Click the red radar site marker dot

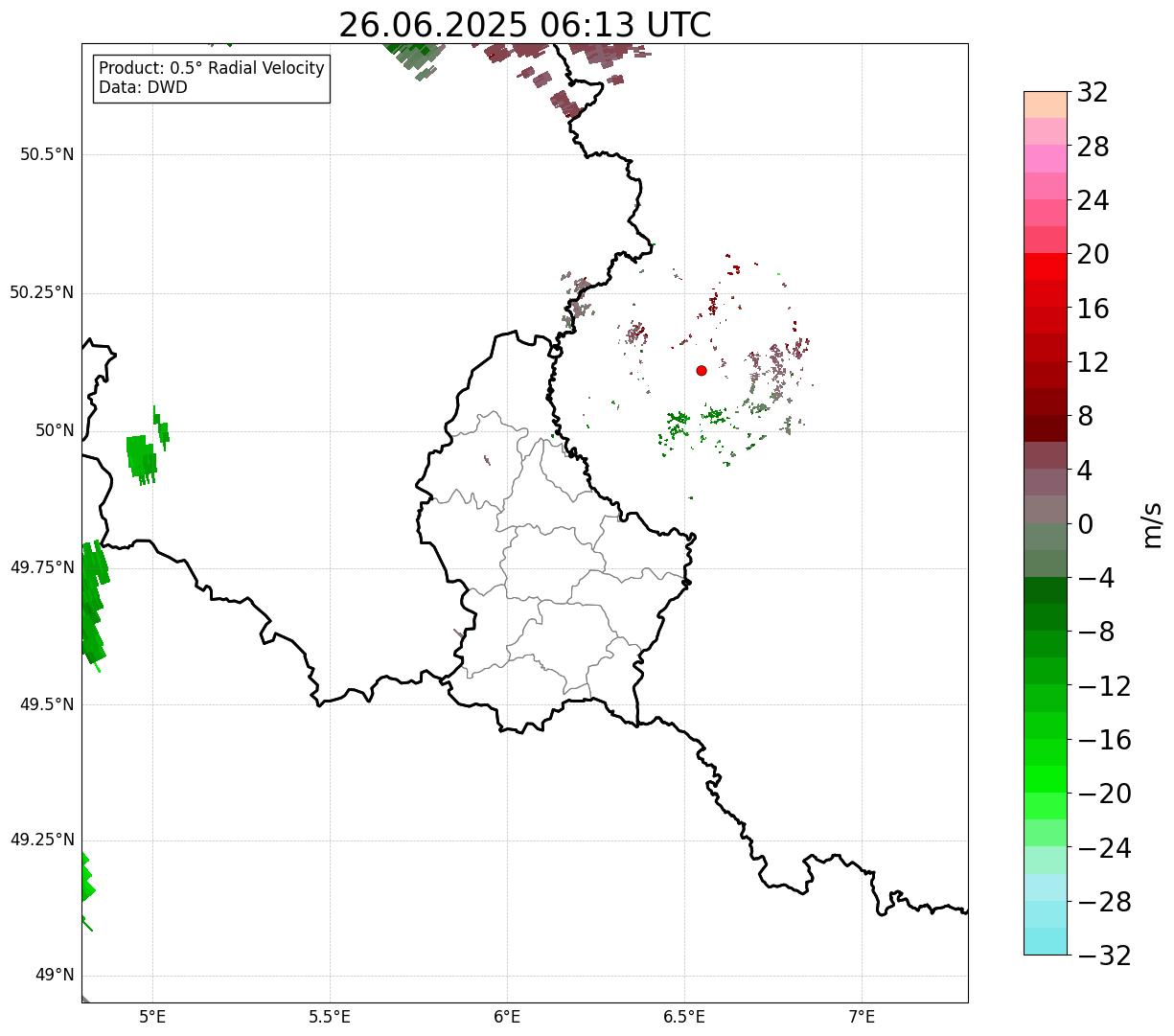coord(702,370)
